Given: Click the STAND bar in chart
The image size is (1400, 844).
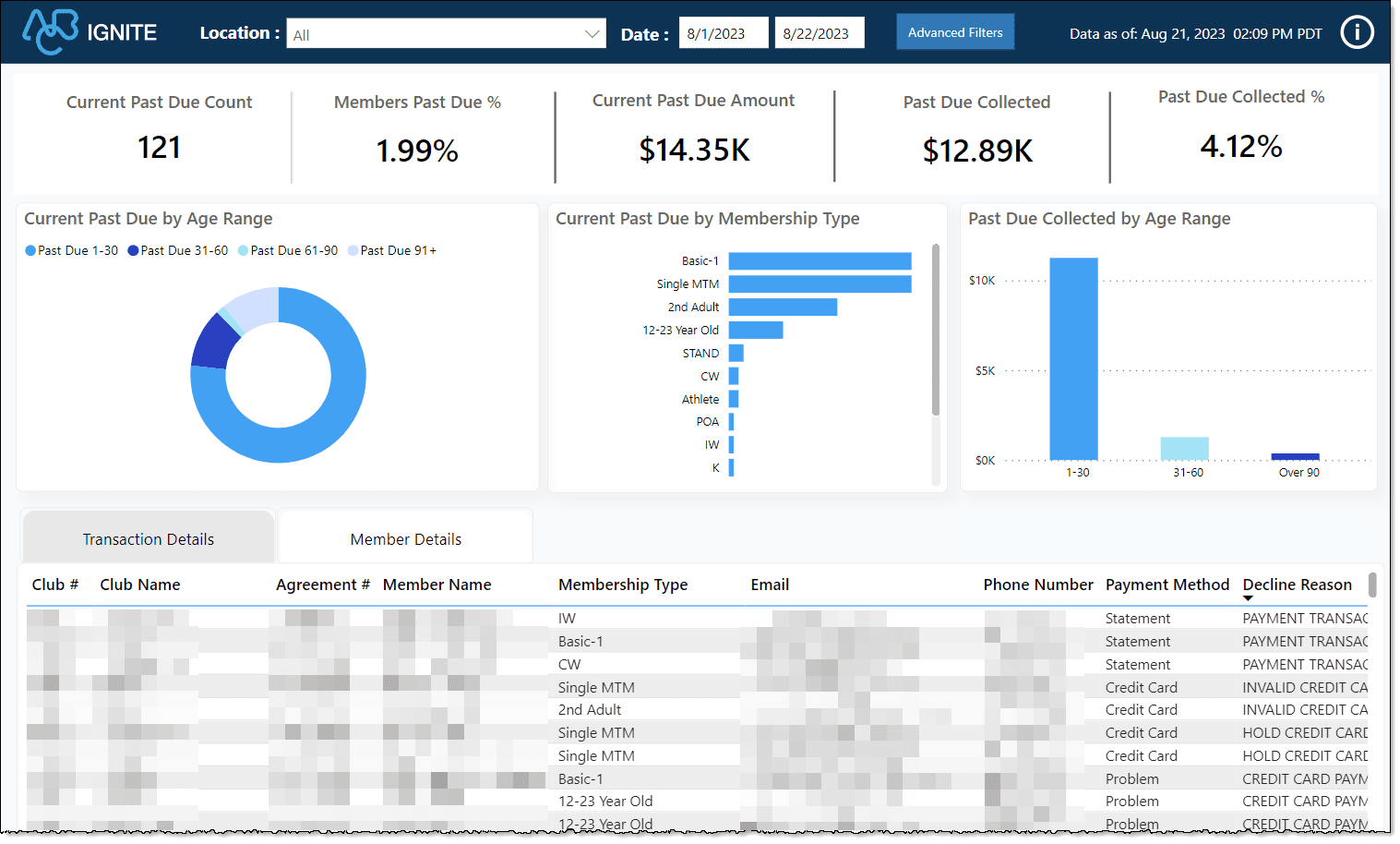Looking at the screenshot, I should point(736,353).
